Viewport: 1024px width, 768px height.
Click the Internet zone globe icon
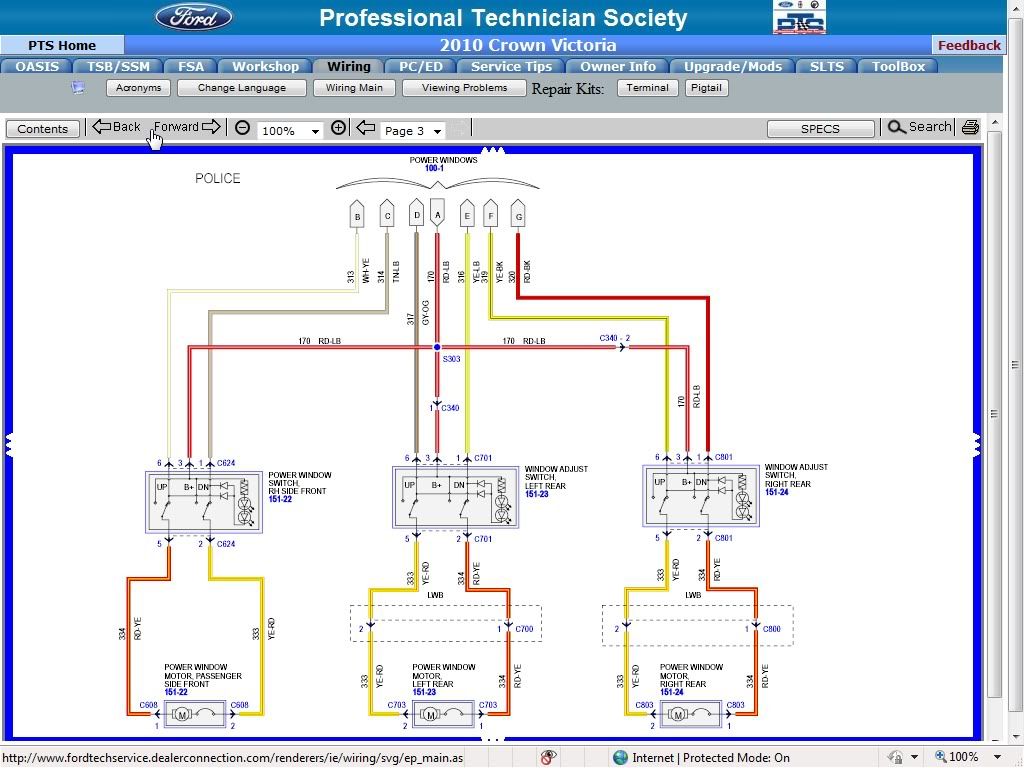coord(620,758)
